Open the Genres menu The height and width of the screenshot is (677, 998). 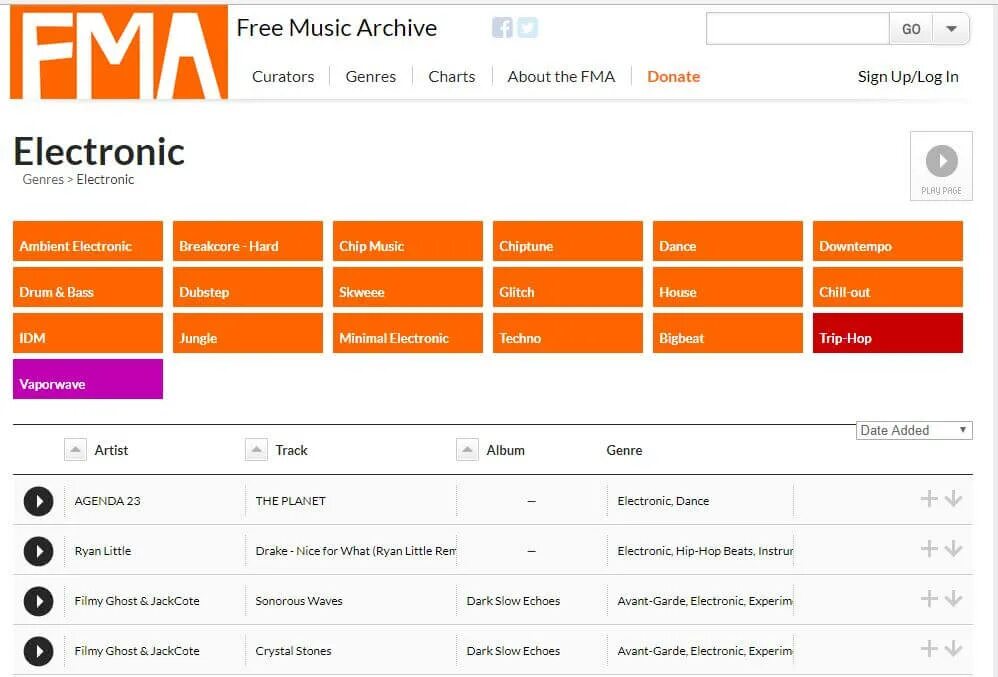click(370, 76)
